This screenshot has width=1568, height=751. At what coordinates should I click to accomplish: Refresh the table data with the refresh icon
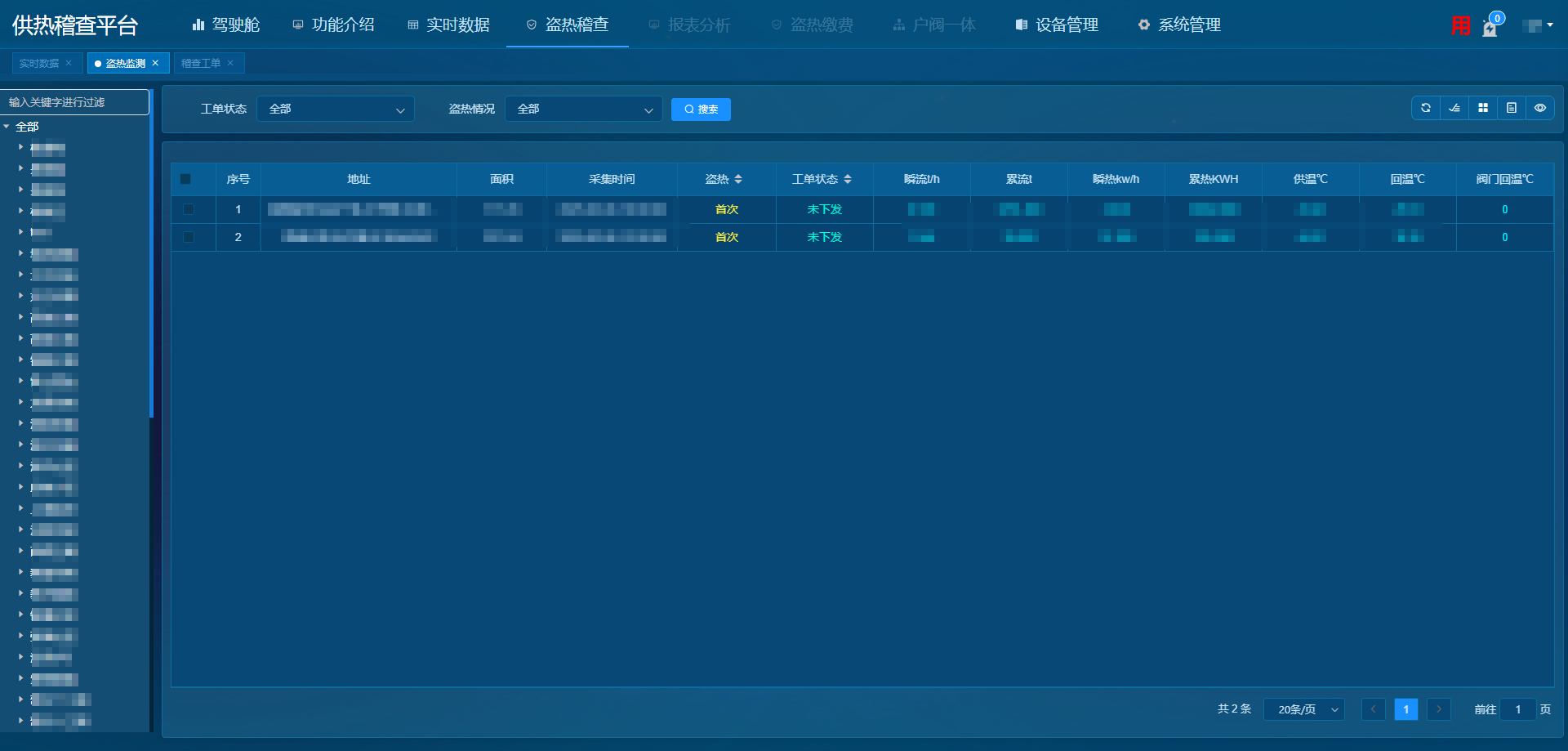point(1426,107)
